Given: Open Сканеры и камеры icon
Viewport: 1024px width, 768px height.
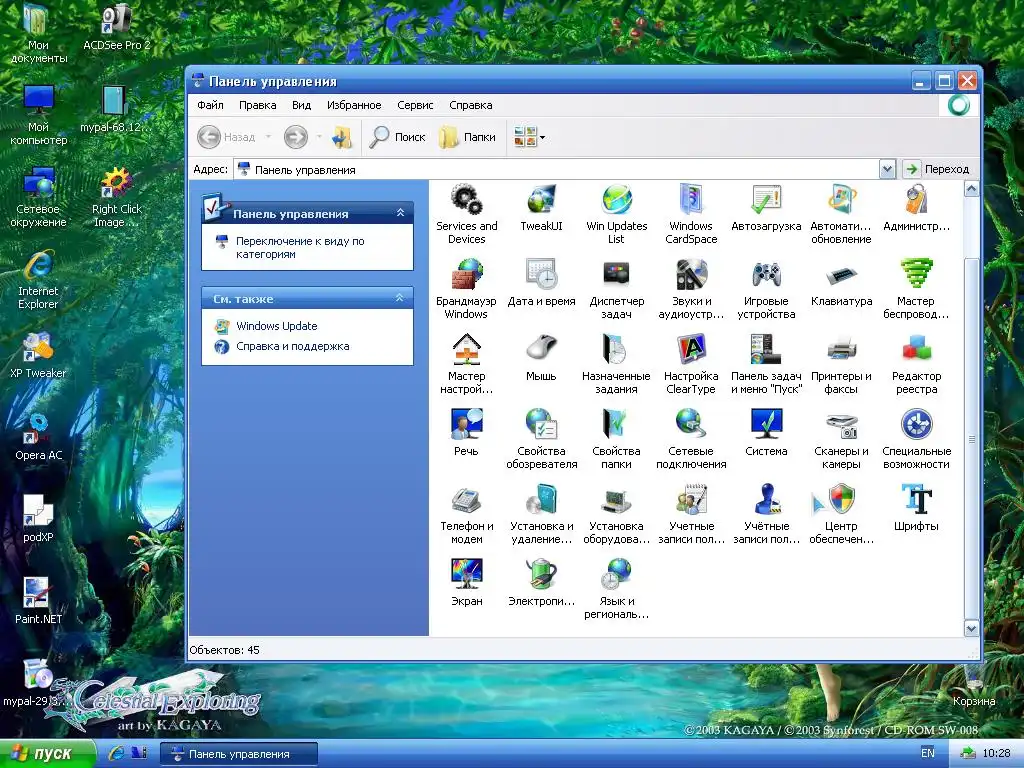Looking at the screenshot, I should click(x=841, y=440).
